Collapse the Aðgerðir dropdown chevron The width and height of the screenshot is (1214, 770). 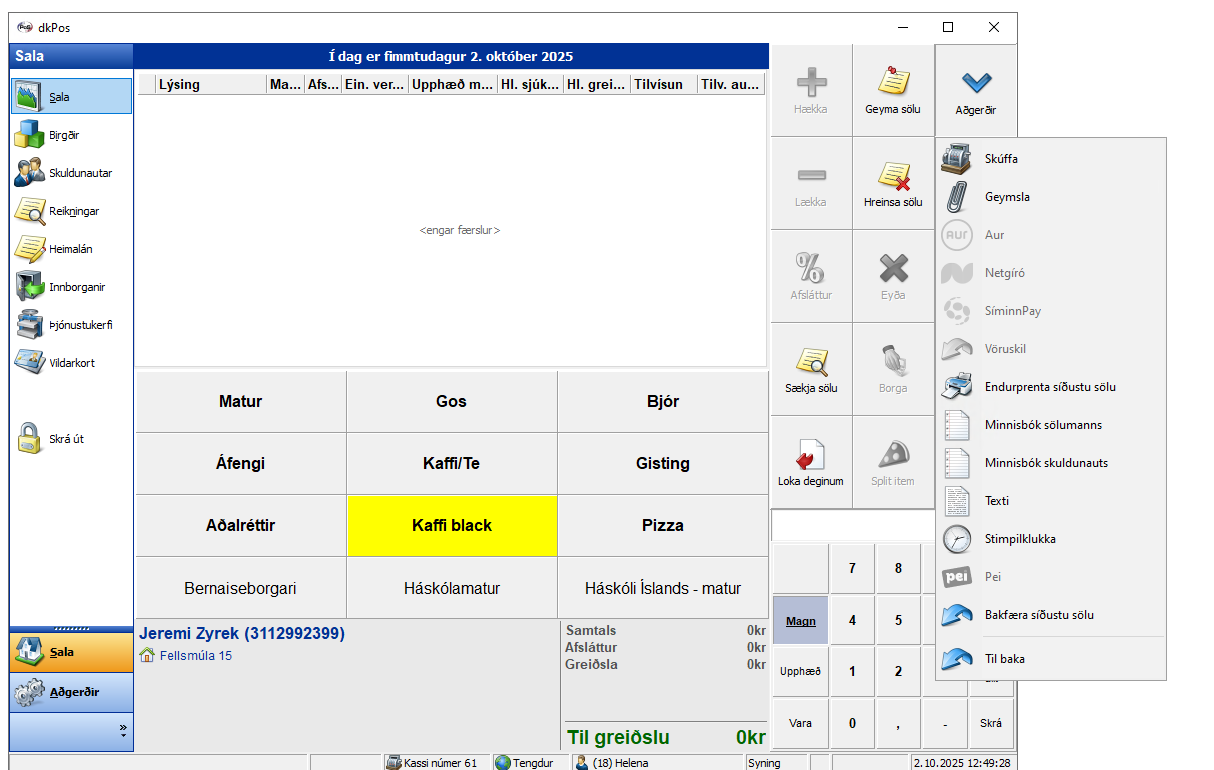(x=975, y=83)
